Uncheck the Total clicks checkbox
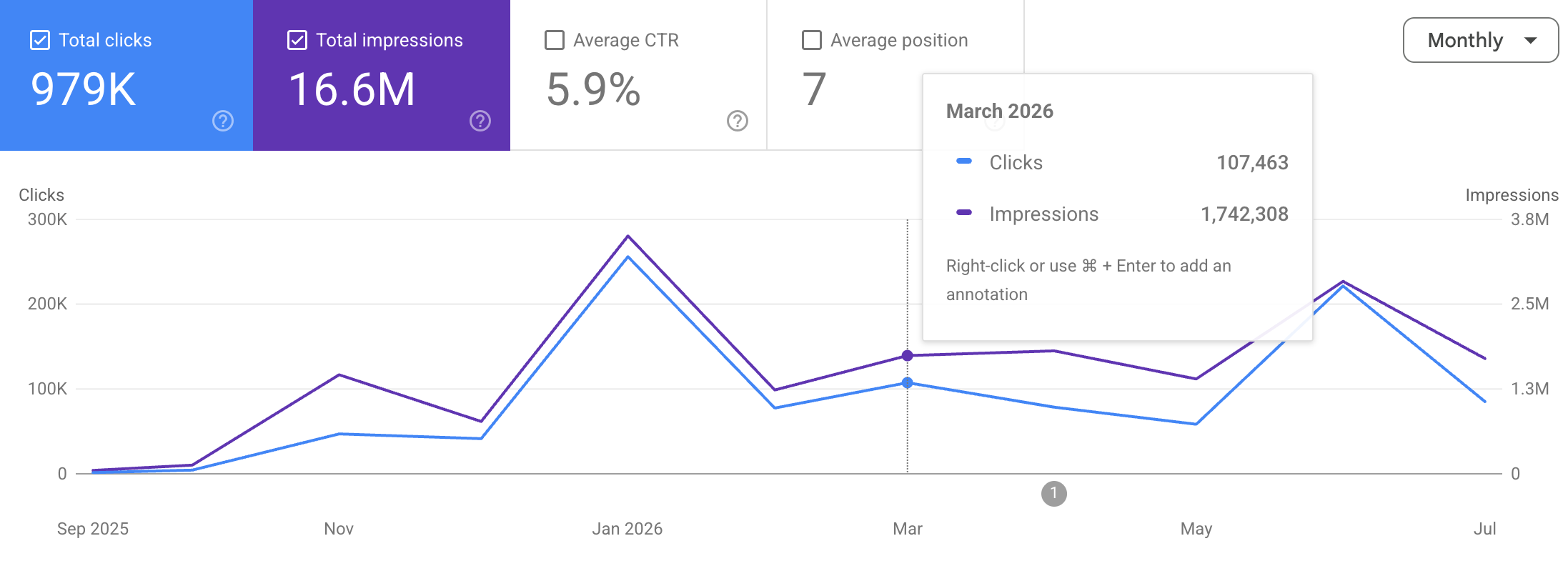1568x576 pixels. (x=40, y=40)
